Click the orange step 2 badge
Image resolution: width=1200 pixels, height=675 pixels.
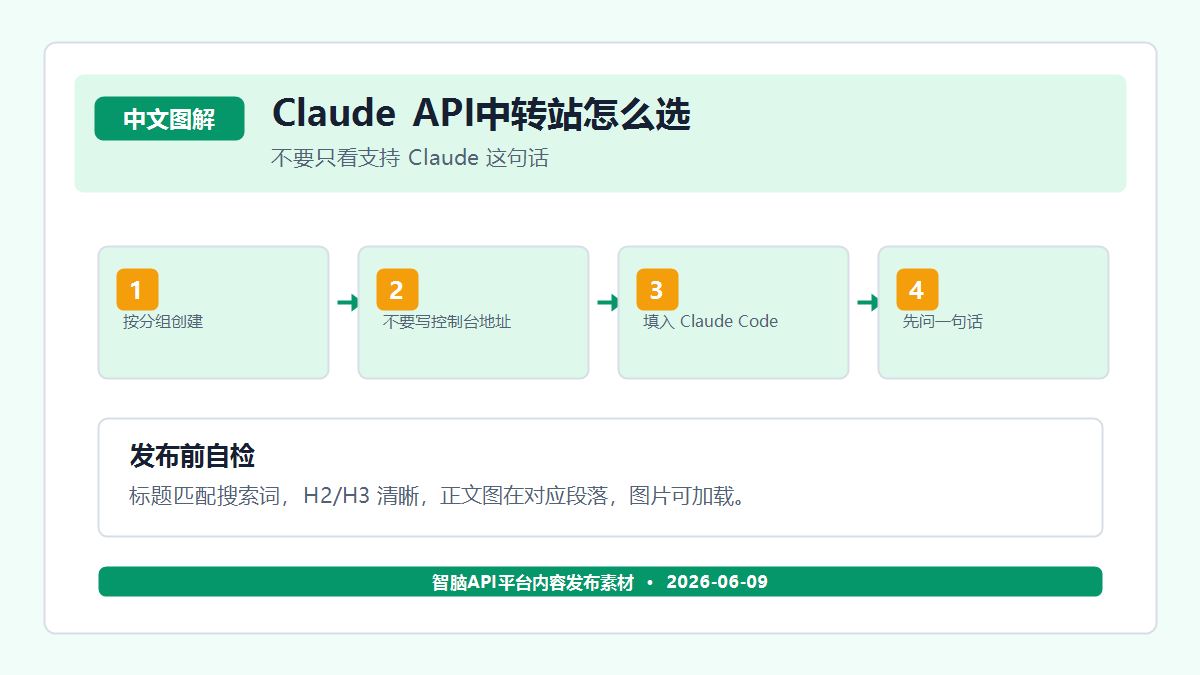[x=397, y=290]
